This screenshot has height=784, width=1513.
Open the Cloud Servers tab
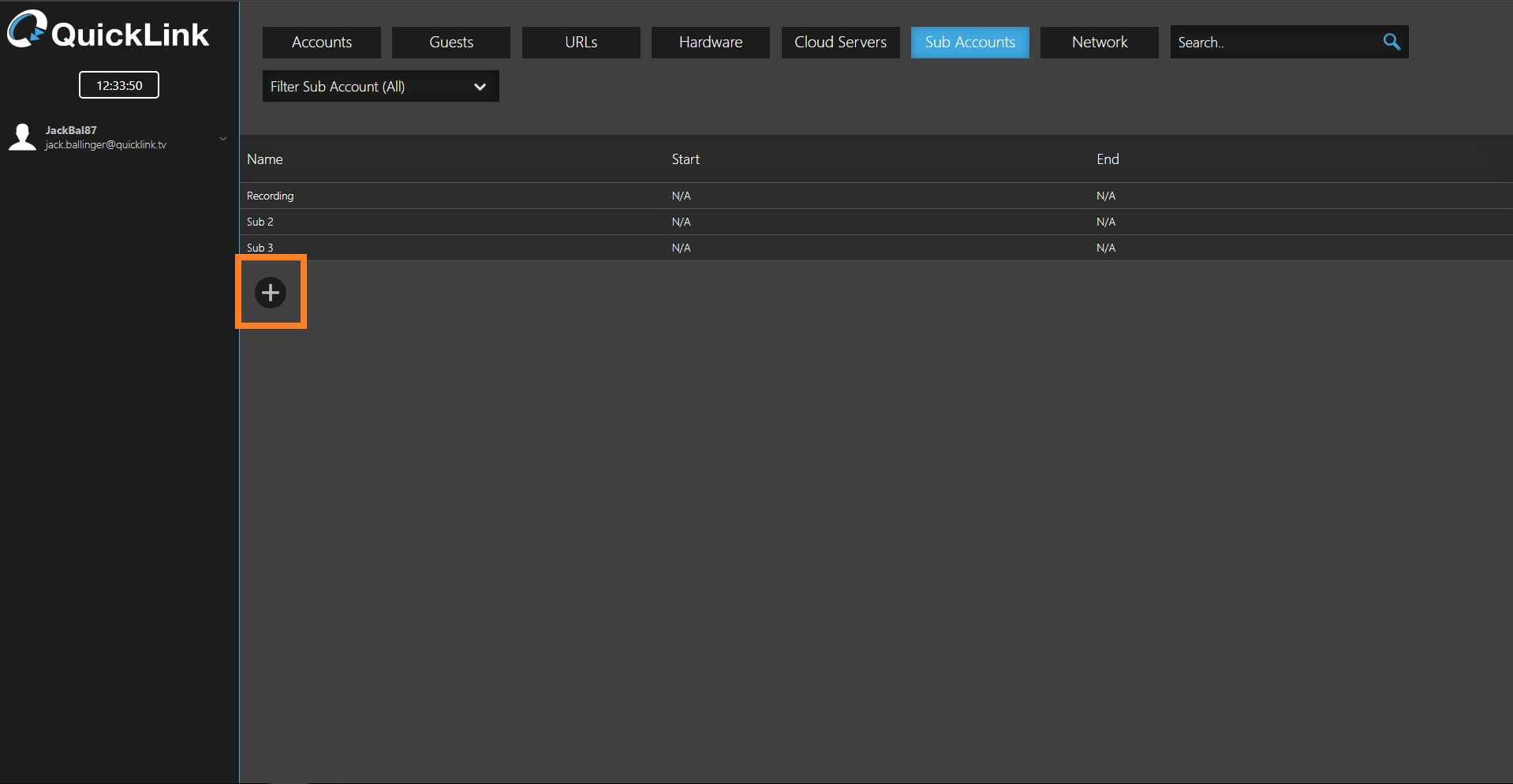click(840, 43)
